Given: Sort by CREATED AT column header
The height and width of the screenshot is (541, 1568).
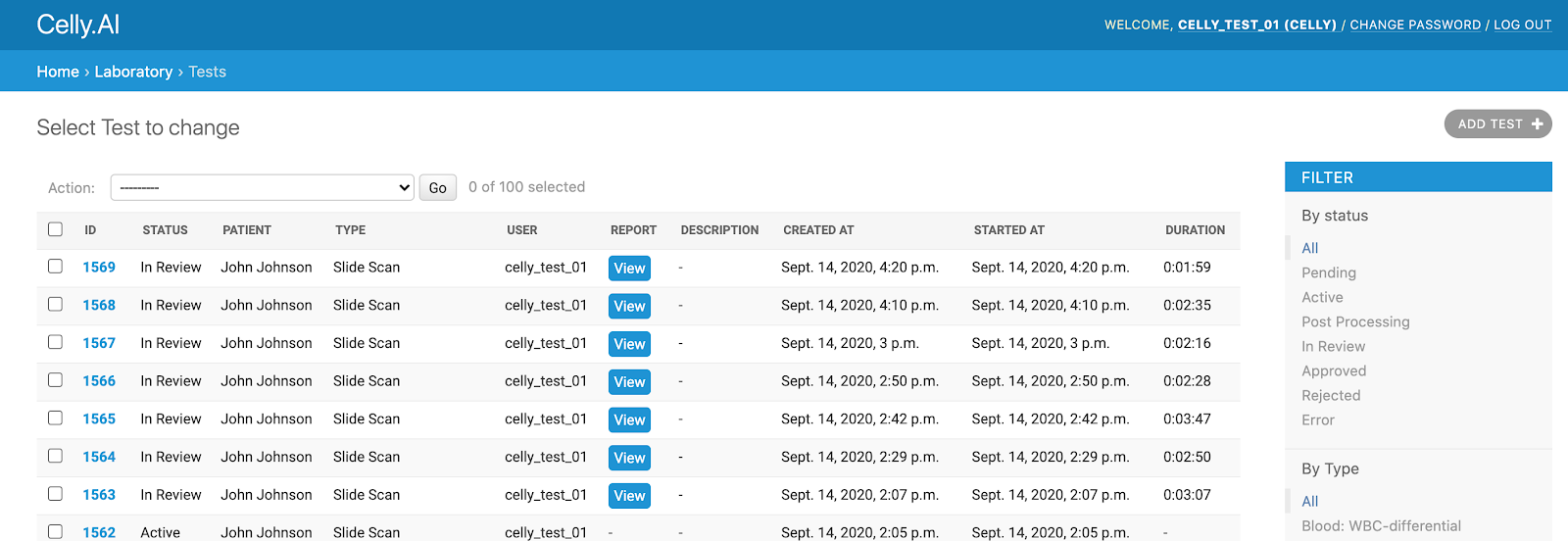Looking at the screenshot, I should click(818, 230).
